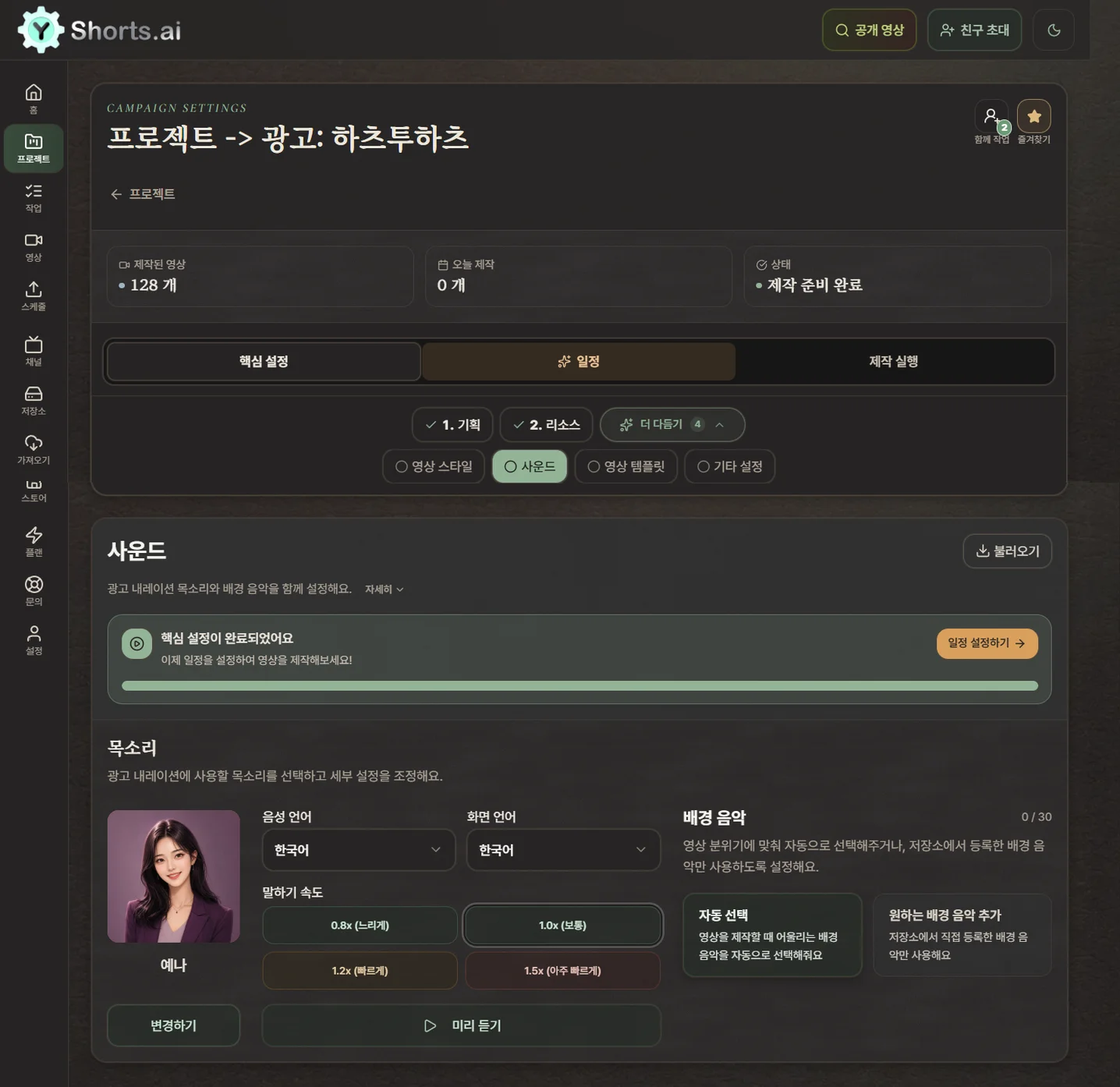
Task: Choose 1.2x (빠르게) speaking speed
Action: point(360,970)
